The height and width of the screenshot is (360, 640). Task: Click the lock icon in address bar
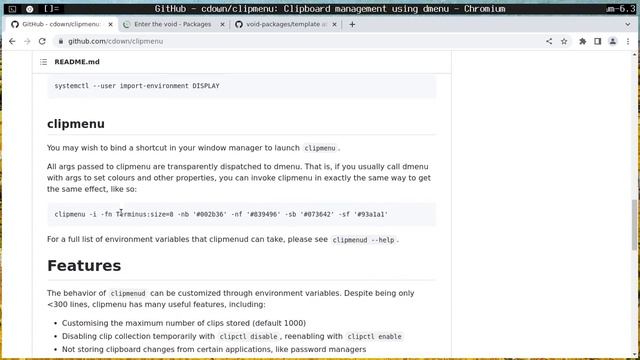tap(61, 41)
